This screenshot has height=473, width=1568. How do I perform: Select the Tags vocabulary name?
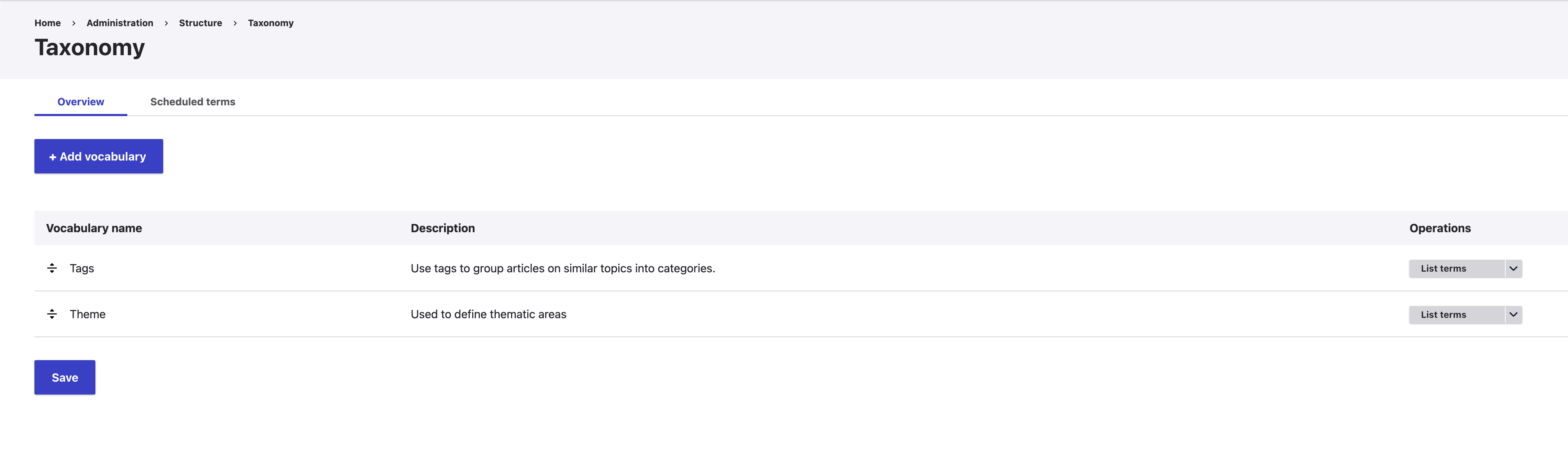(x=81, y=268)
